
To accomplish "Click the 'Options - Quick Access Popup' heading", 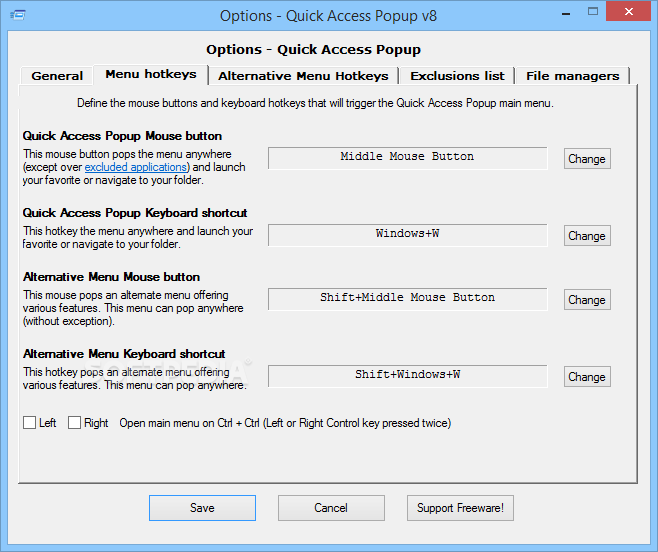I will [x=313, y=50].
